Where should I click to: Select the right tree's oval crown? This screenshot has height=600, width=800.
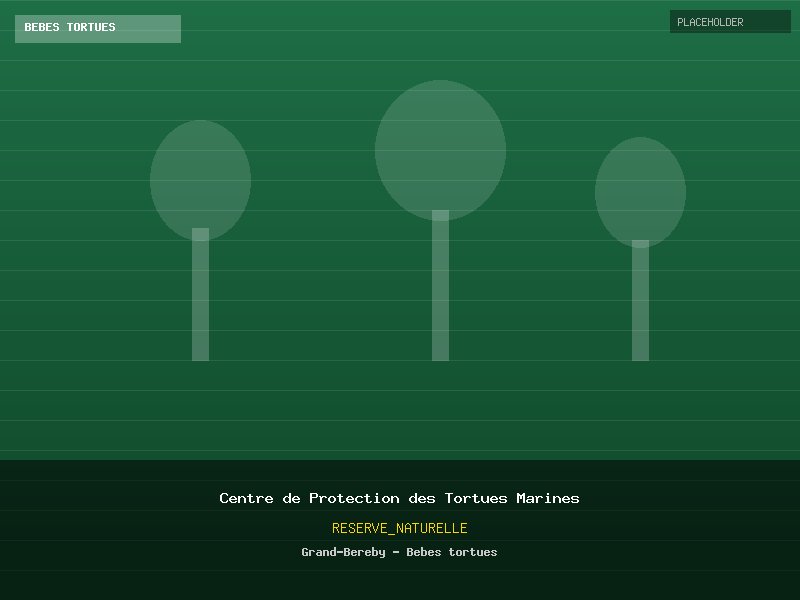tap(640, 191)
